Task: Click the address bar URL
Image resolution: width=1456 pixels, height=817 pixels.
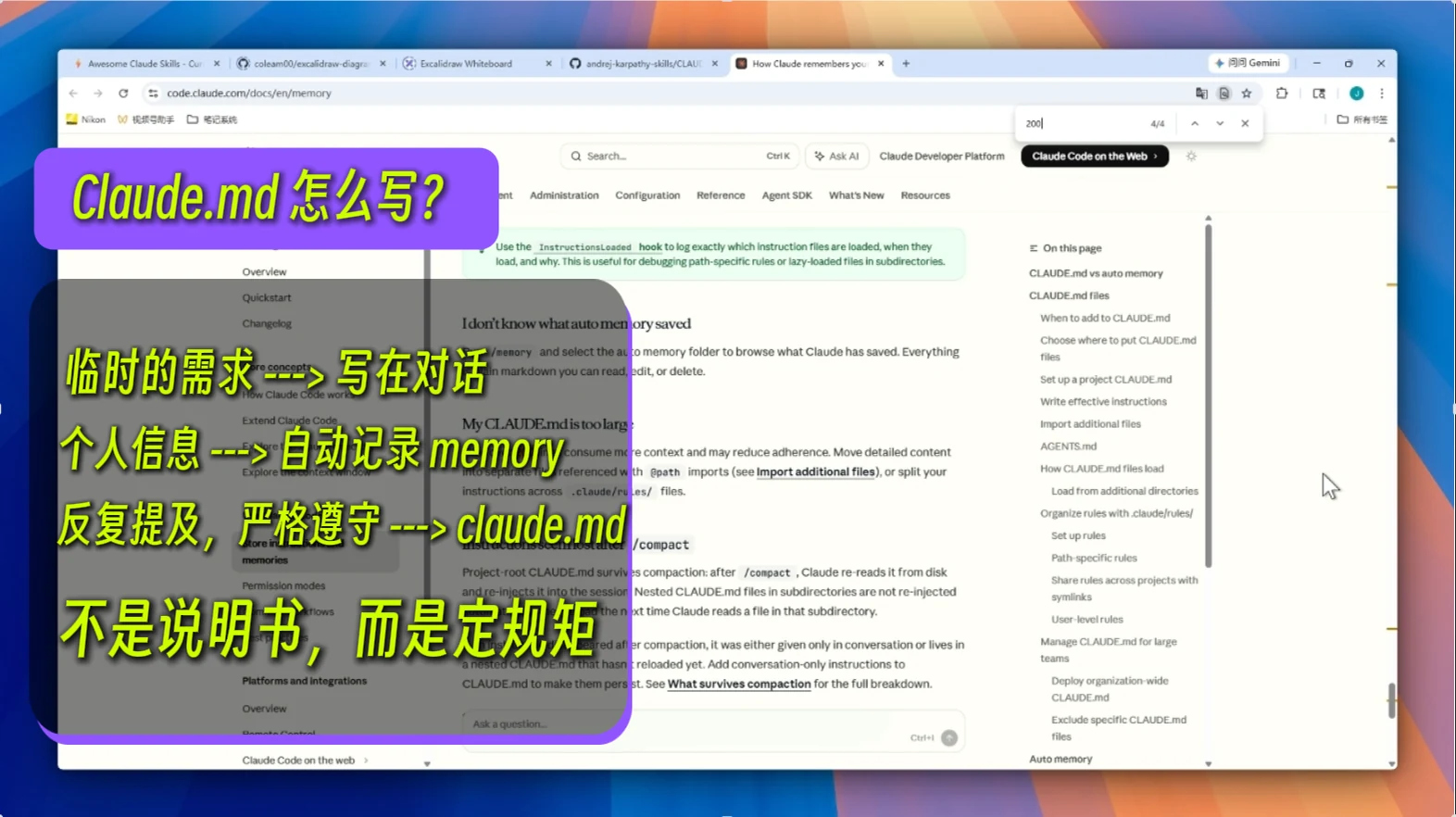Action: coord(249,94)
